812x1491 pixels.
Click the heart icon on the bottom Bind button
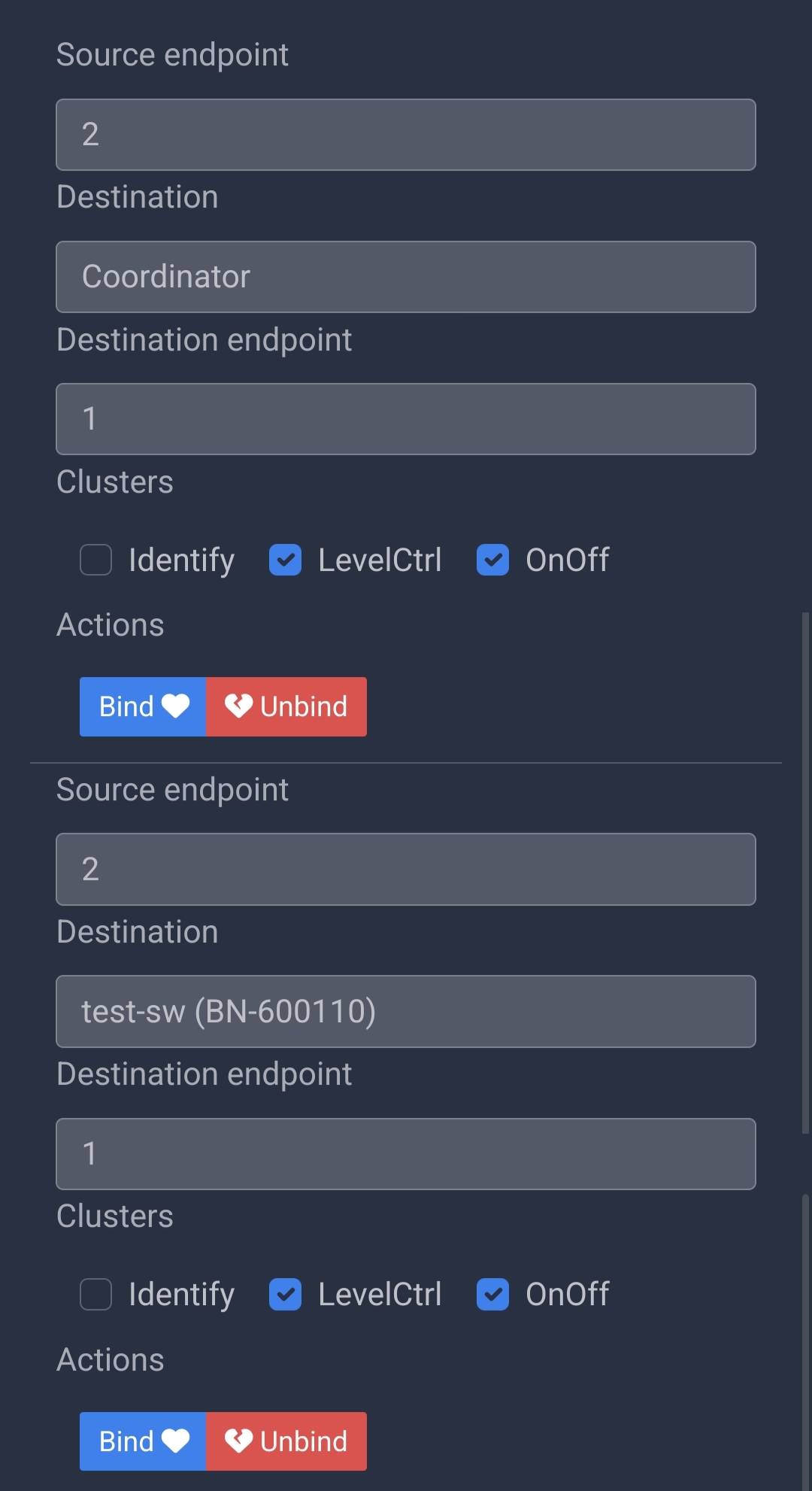[x=179, y=1441]
